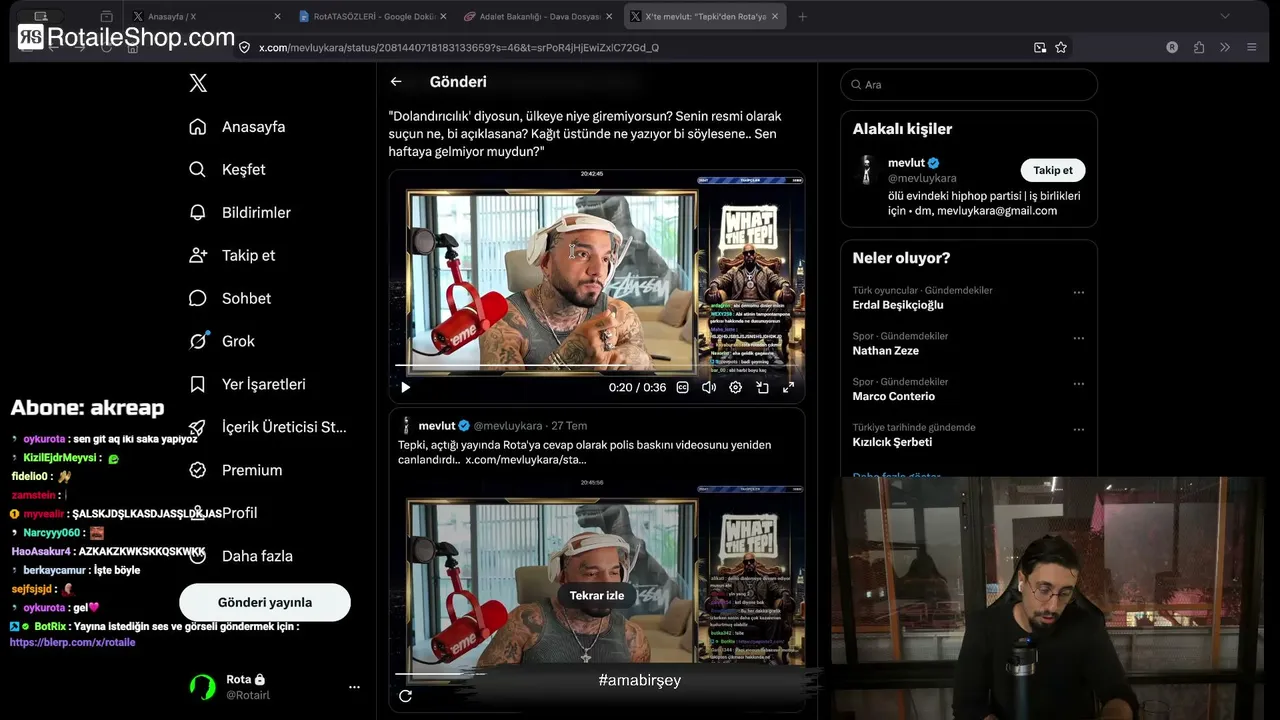
Task: Click the X logo in the sidebar
Action: click(198, 83)
